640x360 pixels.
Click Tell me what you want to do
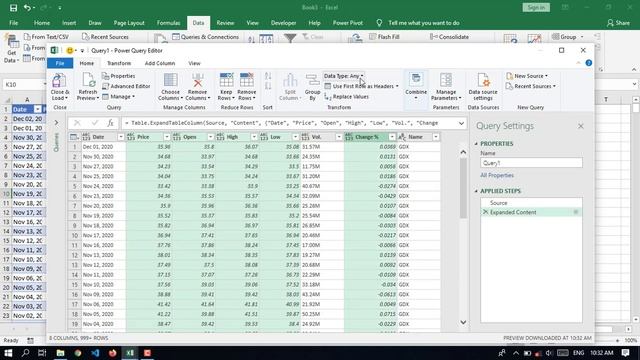424,23
